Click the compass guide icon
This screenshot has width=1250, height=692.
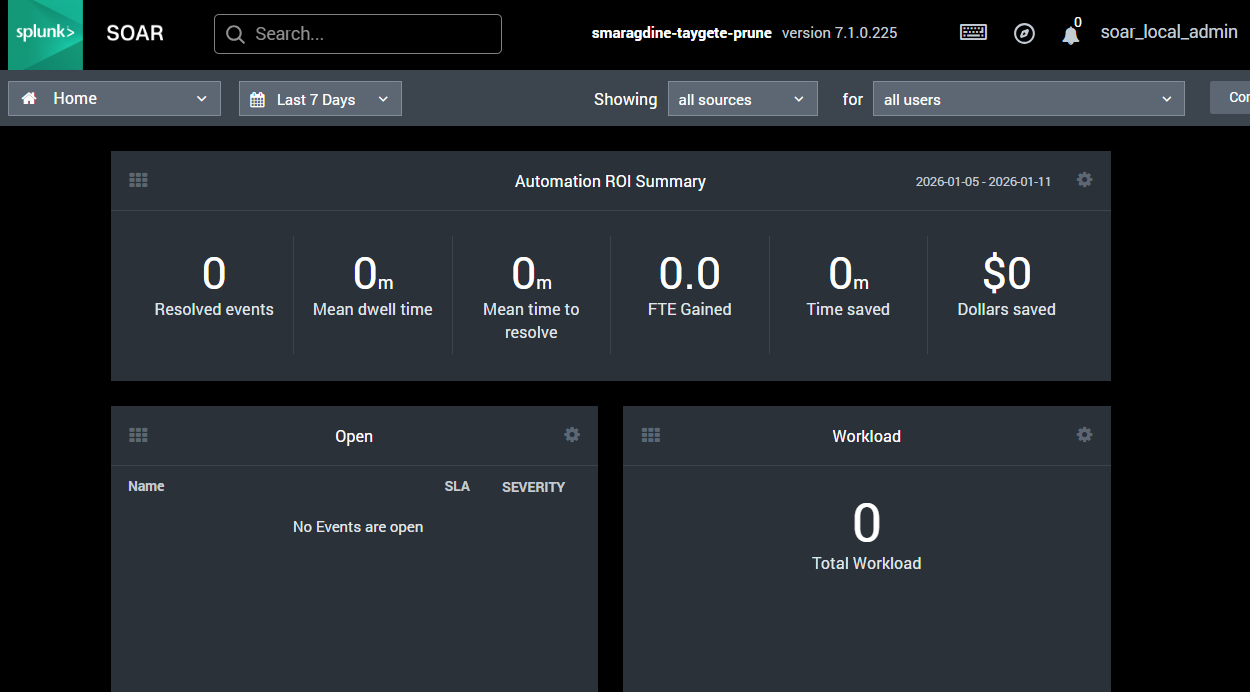click(1024, 34)
